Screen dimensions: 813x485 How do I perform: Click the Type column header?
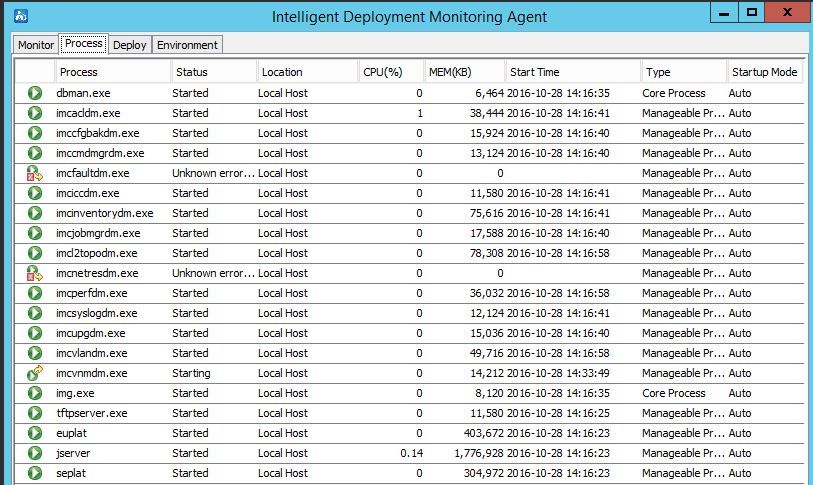684,72
